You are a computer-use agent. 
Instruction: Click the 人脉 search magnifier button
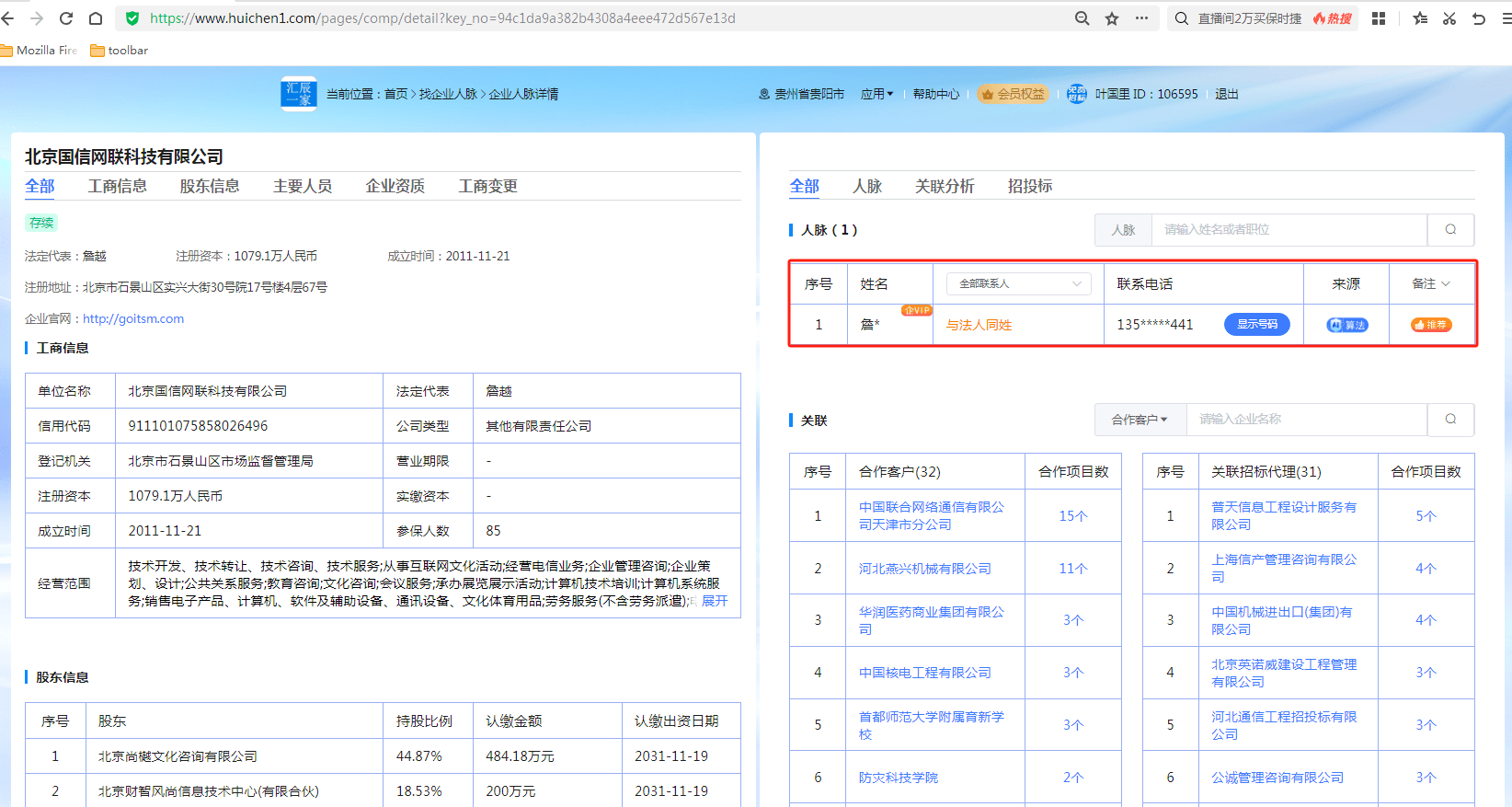(1450, 230)
